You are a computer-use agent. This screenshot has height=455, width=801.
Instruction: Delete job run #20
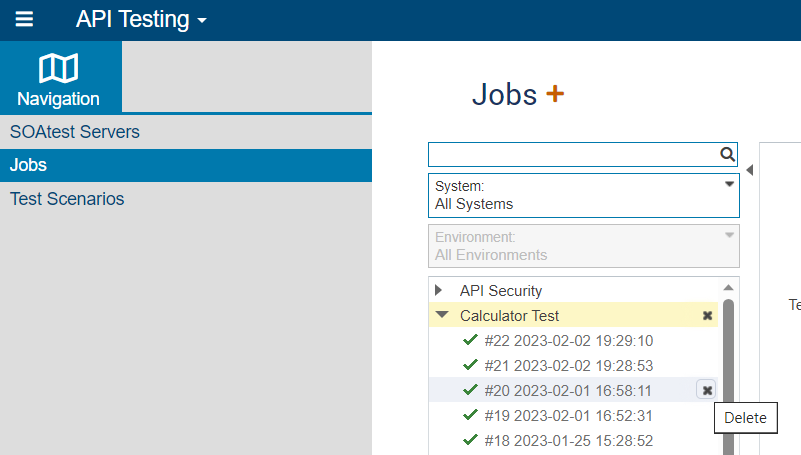(x=707, y=391)
